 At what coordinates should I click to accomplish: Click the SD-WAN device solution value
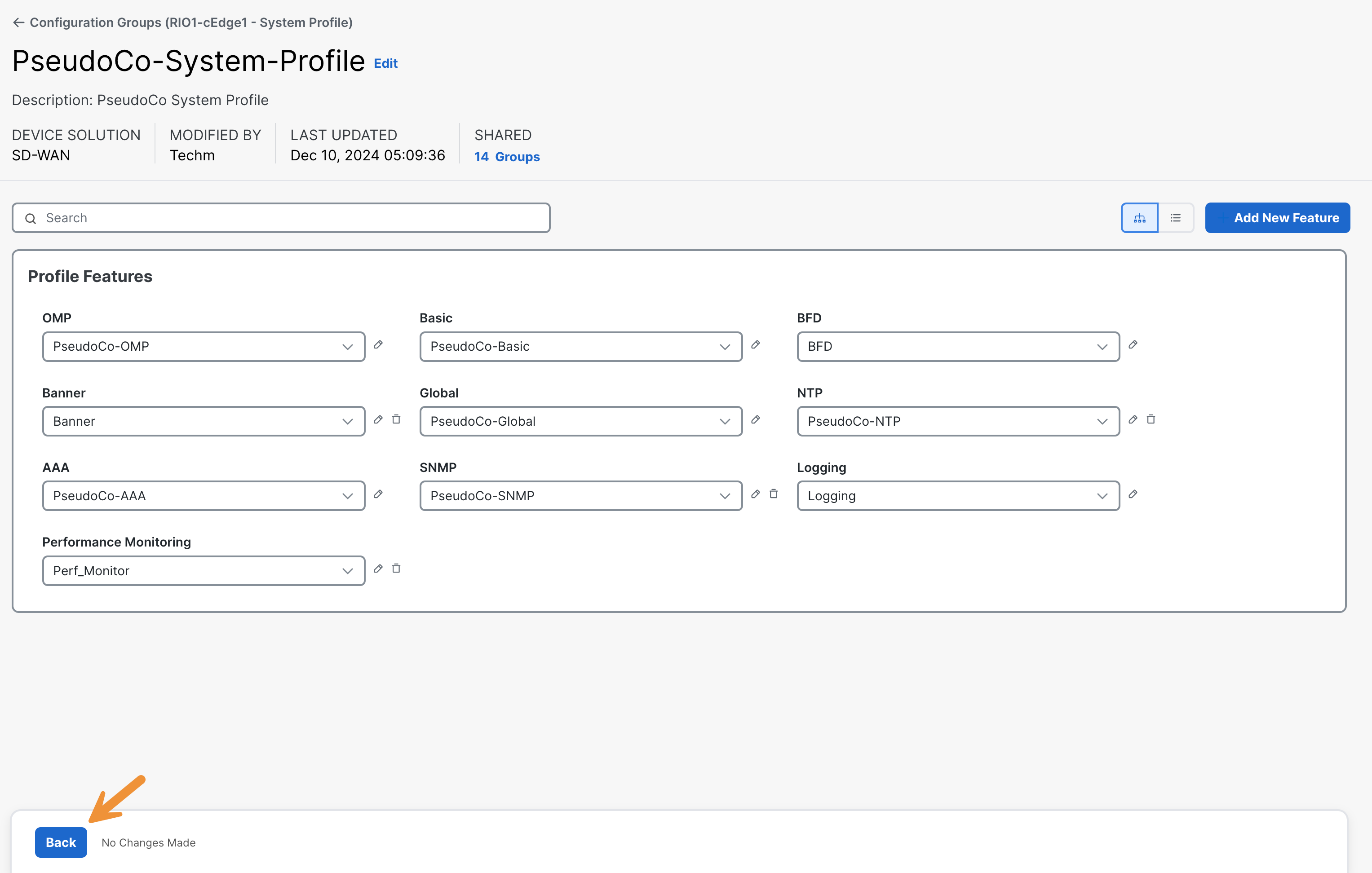pos(41,155)
